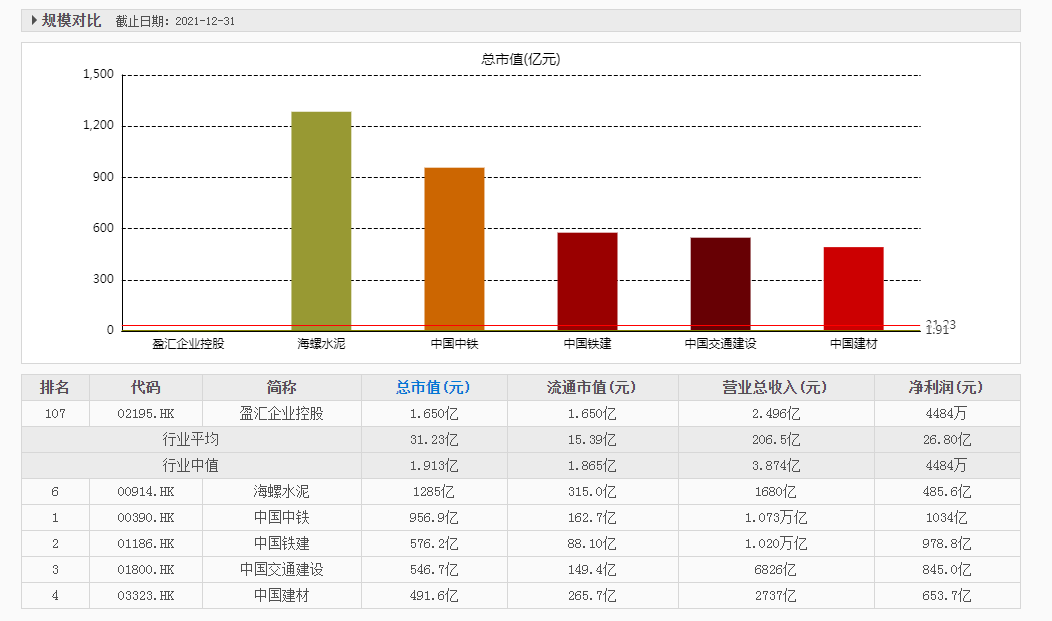The height and width of the screenshot is (621, 1052).
Task: Click 流通市值 value 88.10亿
Action: point(592,544)
